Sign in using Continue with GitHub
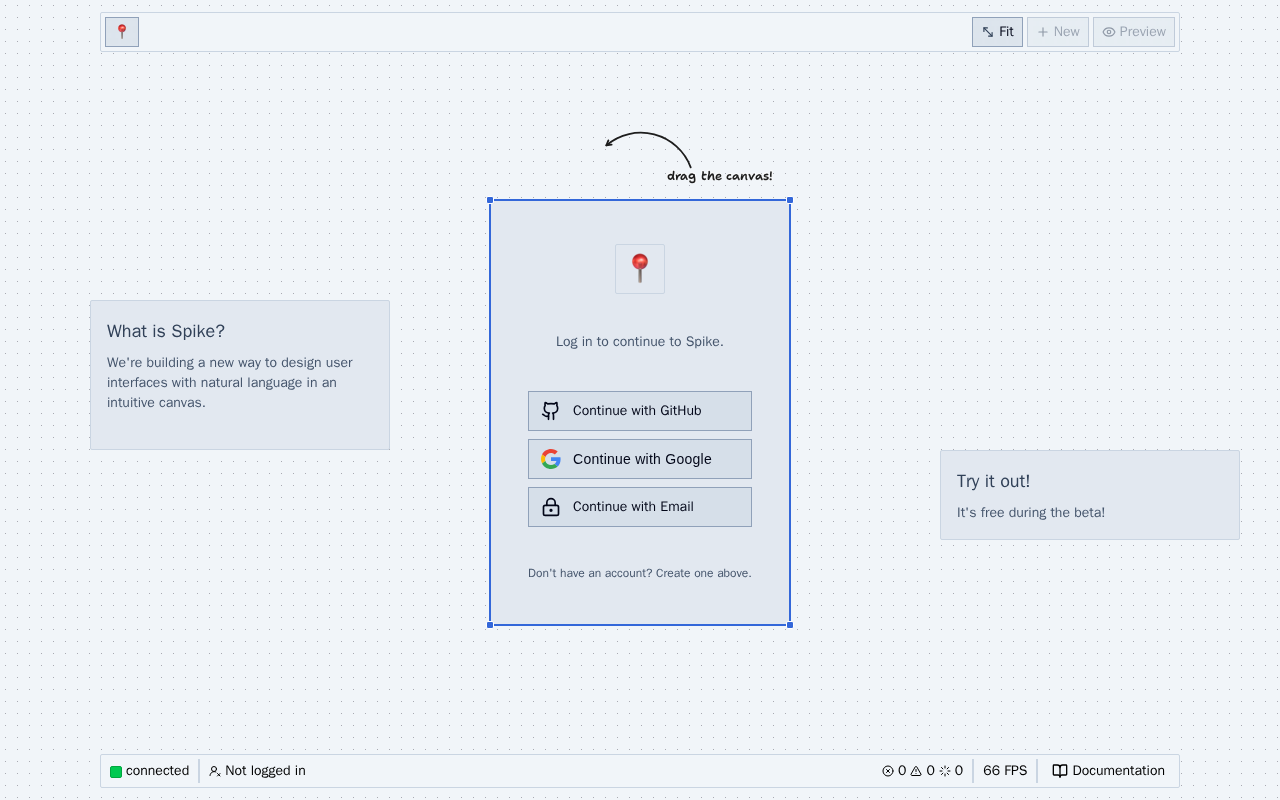Image resolution: width=1280 pixels, height=800 pixels. coord(640,411)
